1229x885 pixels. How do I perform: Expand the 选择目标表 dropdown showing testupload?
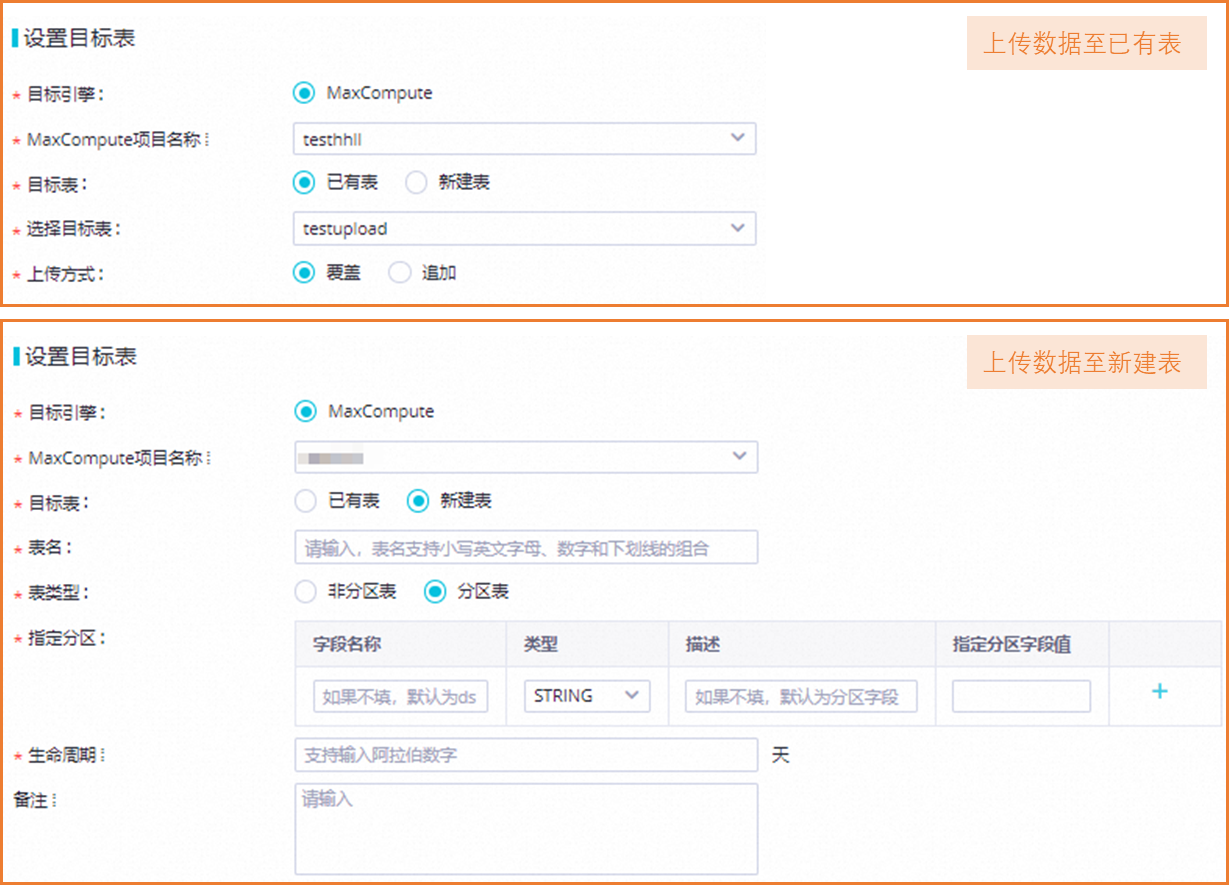(523, 228)
